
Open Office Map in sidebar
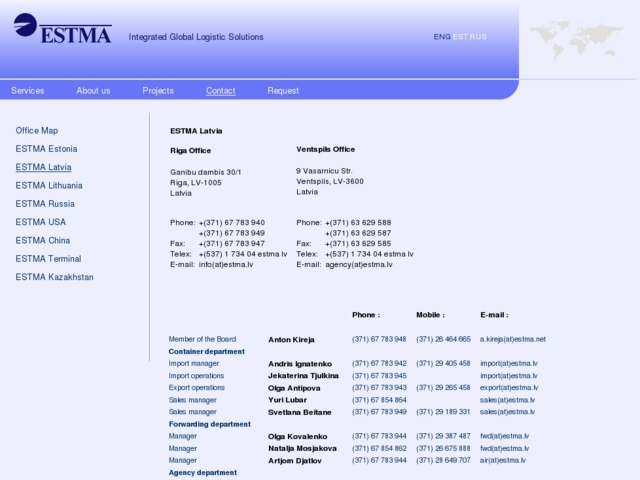[x=37, y=131]
